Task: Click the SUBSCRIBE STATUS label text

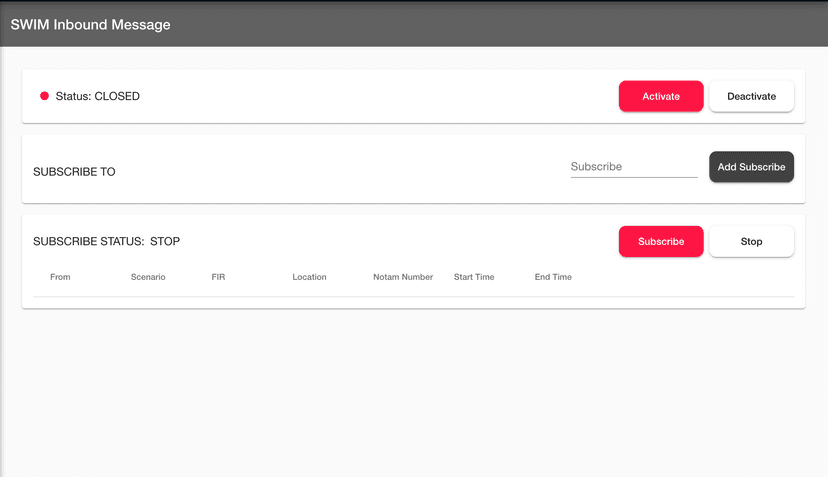Action: pos(88,241)
